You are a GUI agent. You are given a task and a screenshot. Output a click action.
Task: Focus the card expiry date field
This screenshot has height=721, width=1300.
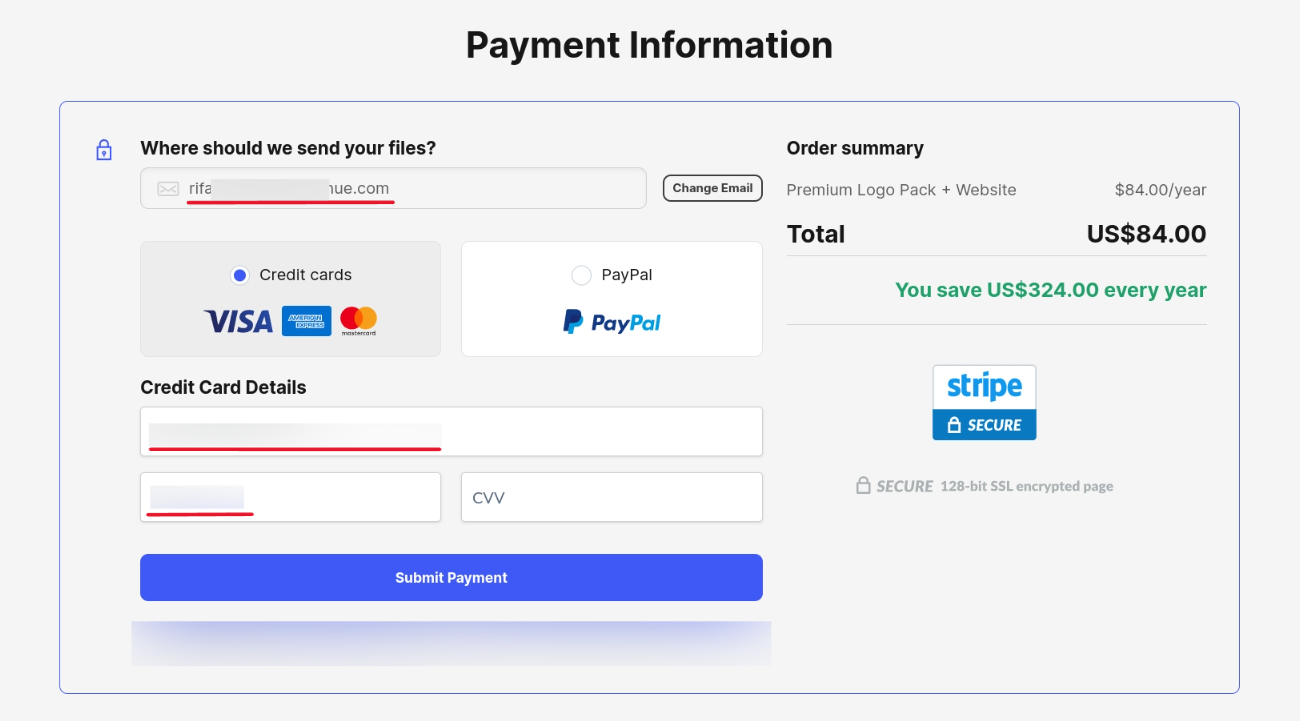tap(290, 497)
